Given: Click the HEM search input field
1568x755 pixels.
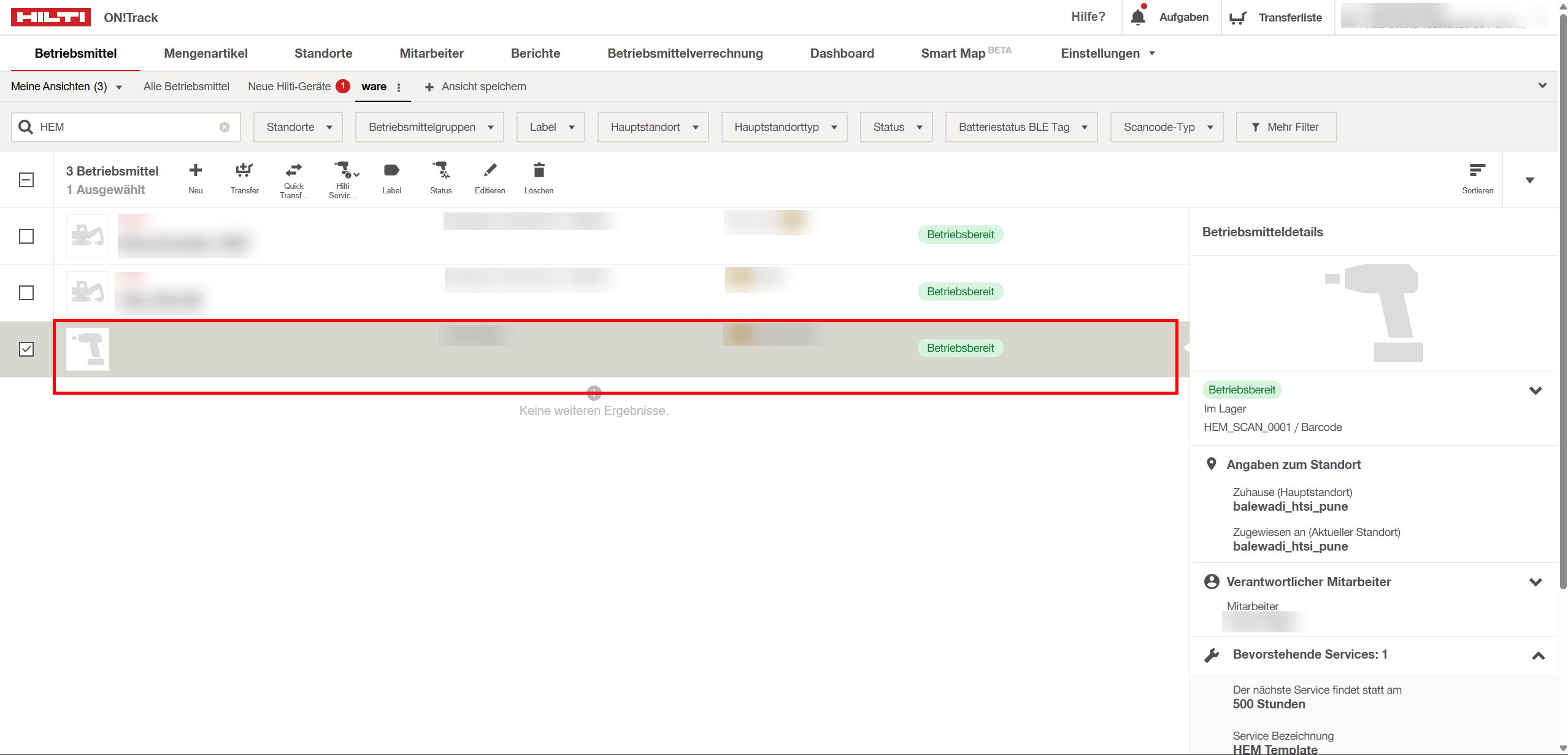Looking at the screenshot, I should (126, 127).
